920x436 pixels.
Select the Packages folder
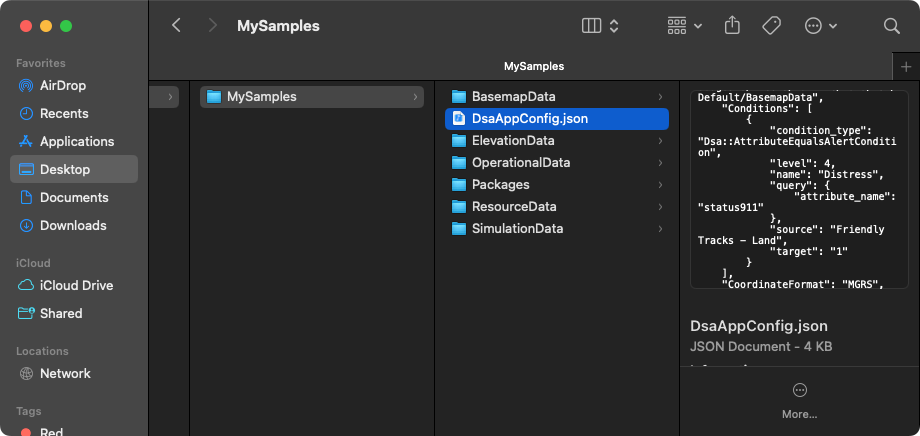point(557,184)
